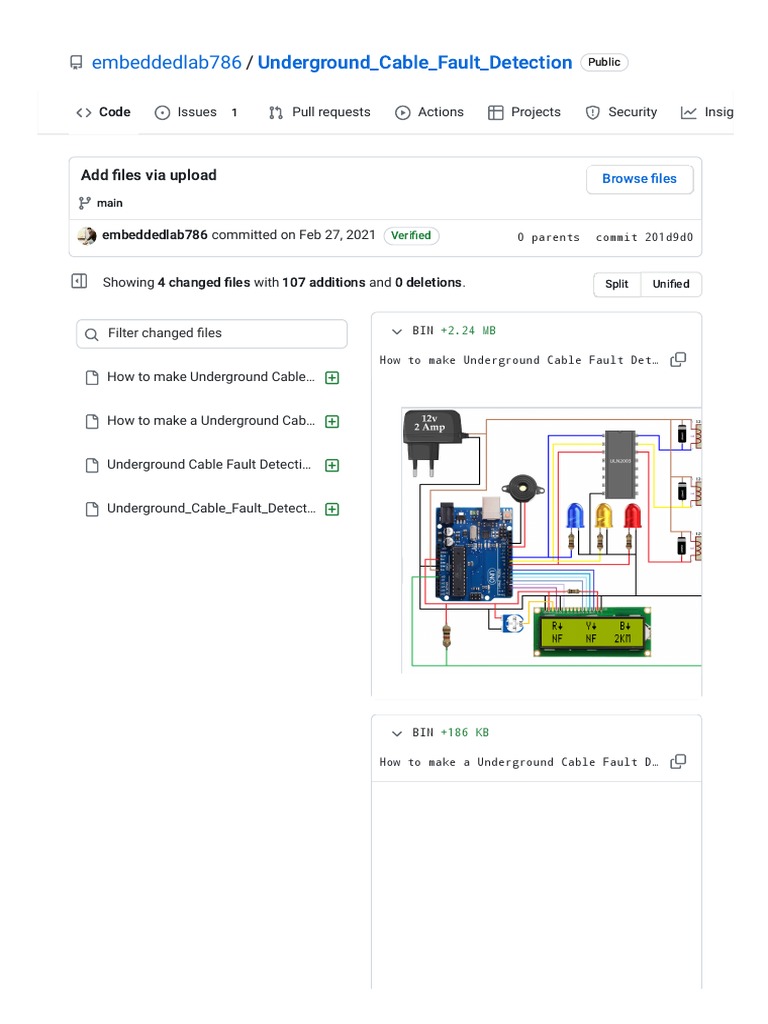Open the embeddedlab786 committer link
768x1024 pixels.
click(x=155, y=234)
